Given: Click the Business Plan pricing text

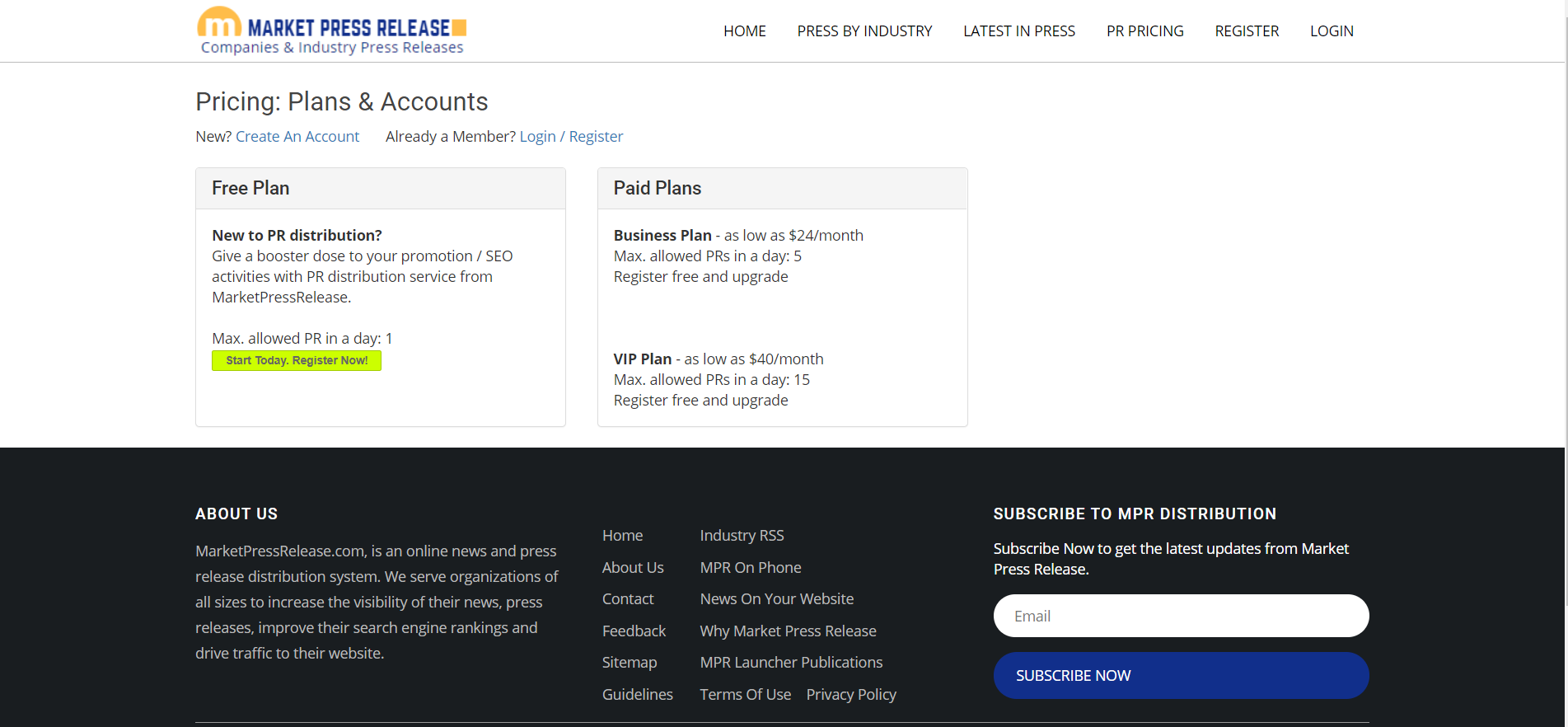Looking at the screenshot, I should pyautogui.click(x=738, y=236).
